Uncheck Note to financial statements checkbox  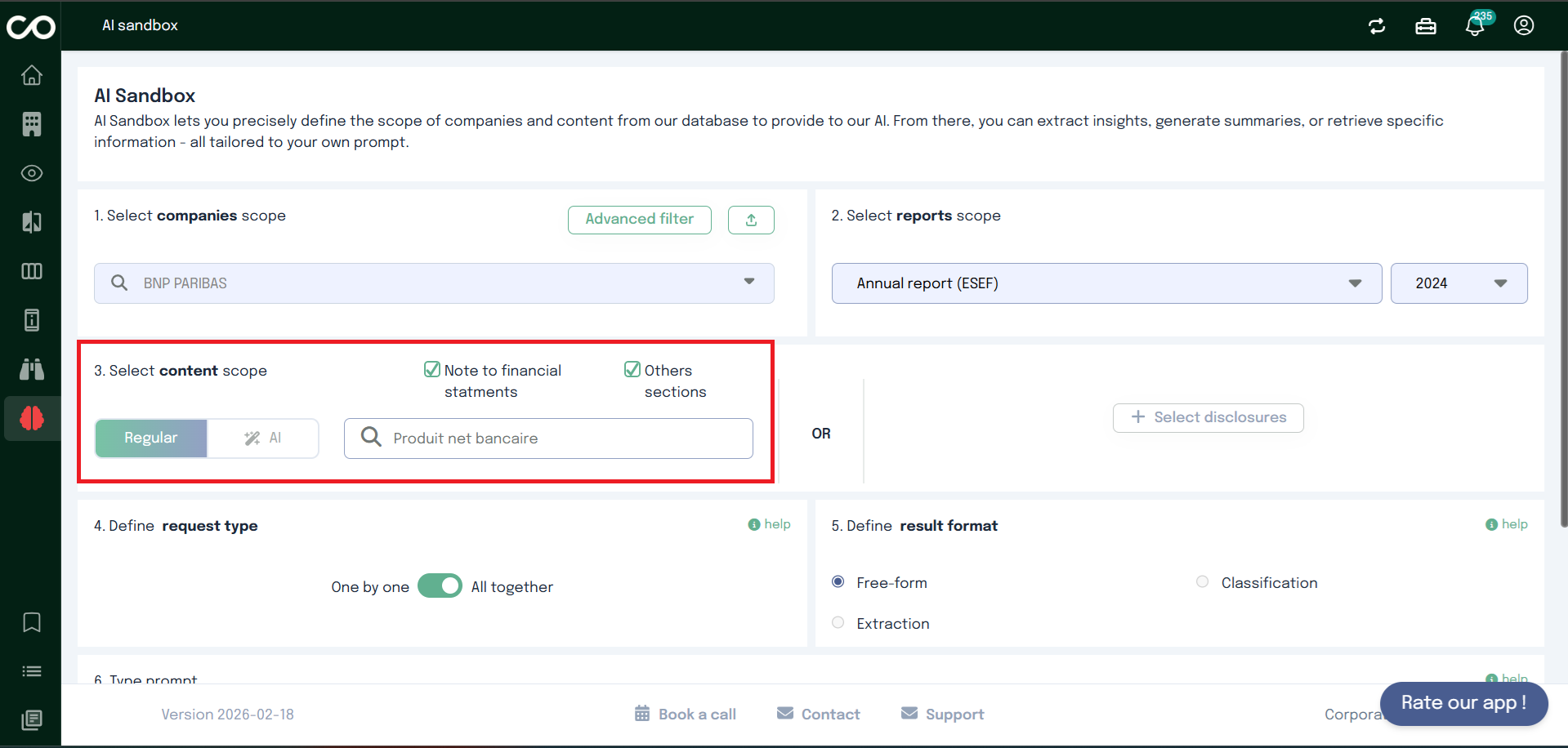click(x=432, y=370)
